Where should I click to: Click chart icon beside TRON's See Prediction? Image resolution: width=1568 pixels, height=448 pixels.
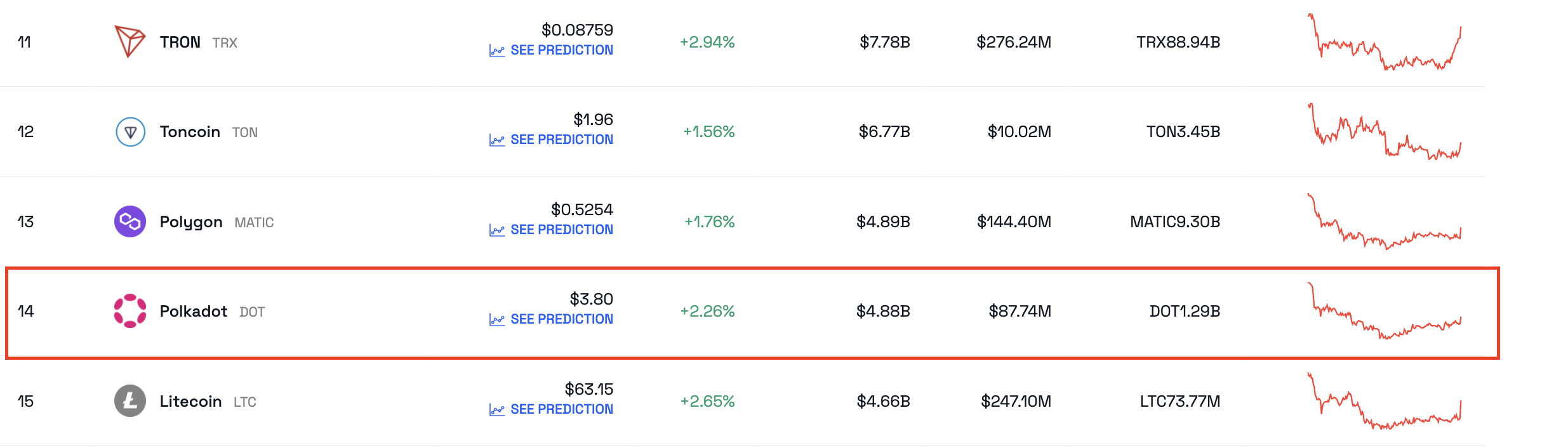496,51
